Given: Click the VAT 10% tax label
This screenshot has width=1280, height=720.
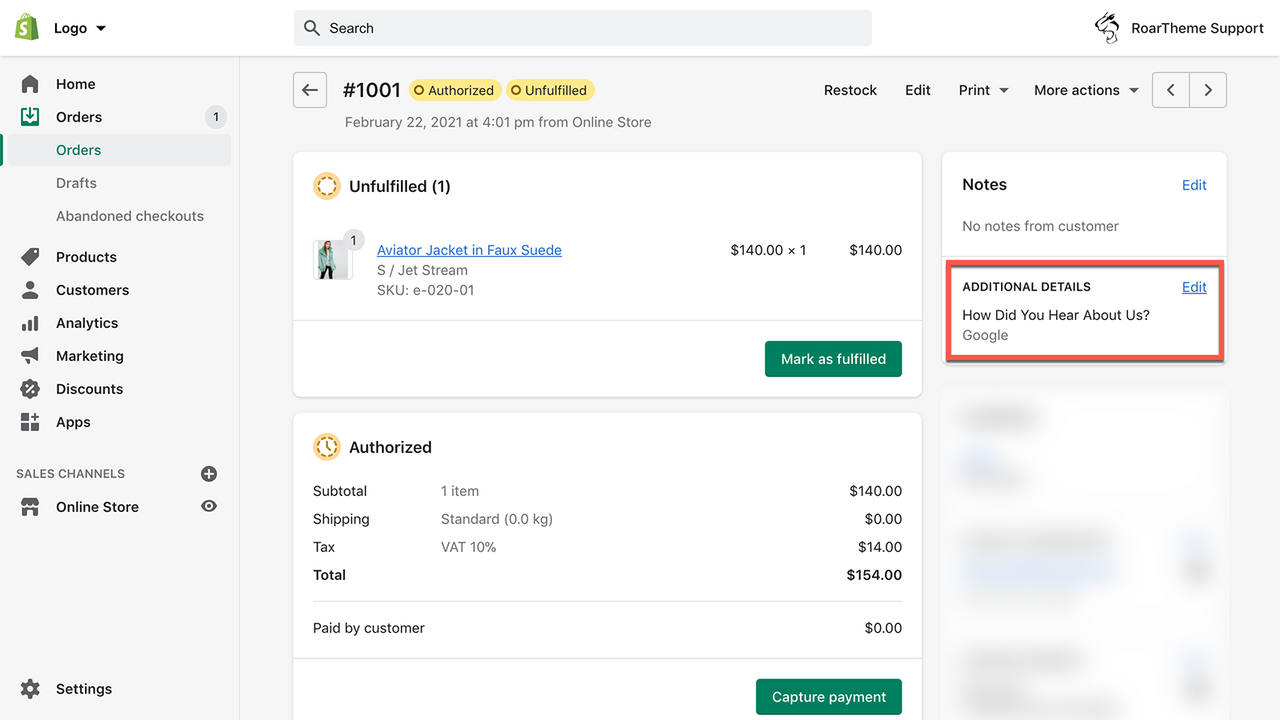Looking at the screenshot, I should click(x=469, y=547).
